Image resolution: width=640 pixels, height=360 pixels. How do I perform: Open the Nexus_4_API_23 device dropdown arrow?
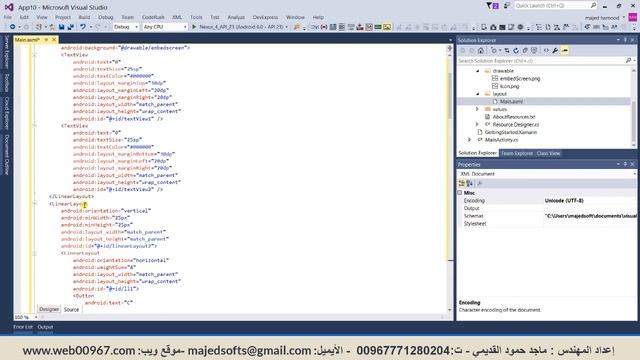tap(286, 27)
